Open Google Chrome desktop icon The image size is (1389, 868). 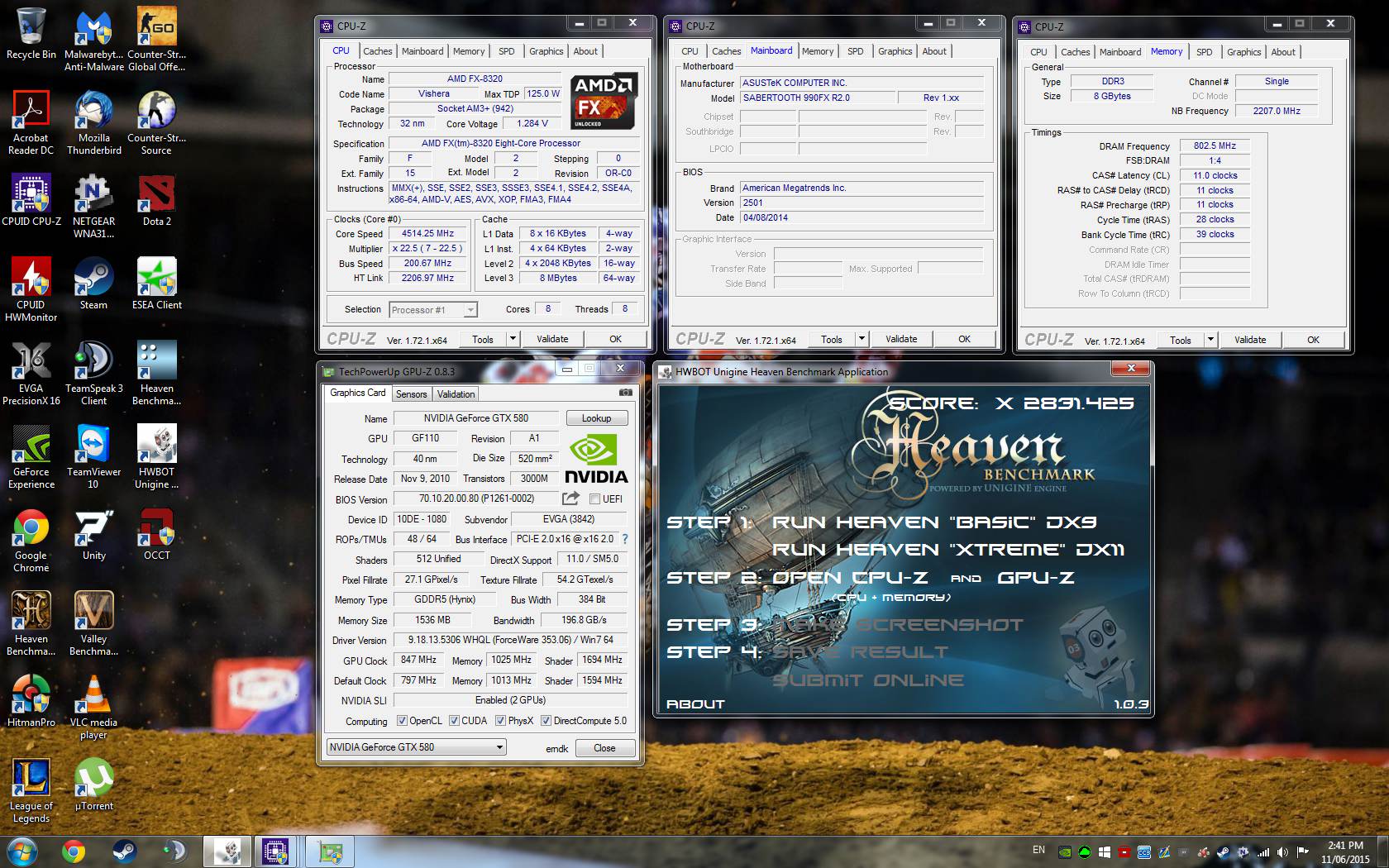click(31, 541)
